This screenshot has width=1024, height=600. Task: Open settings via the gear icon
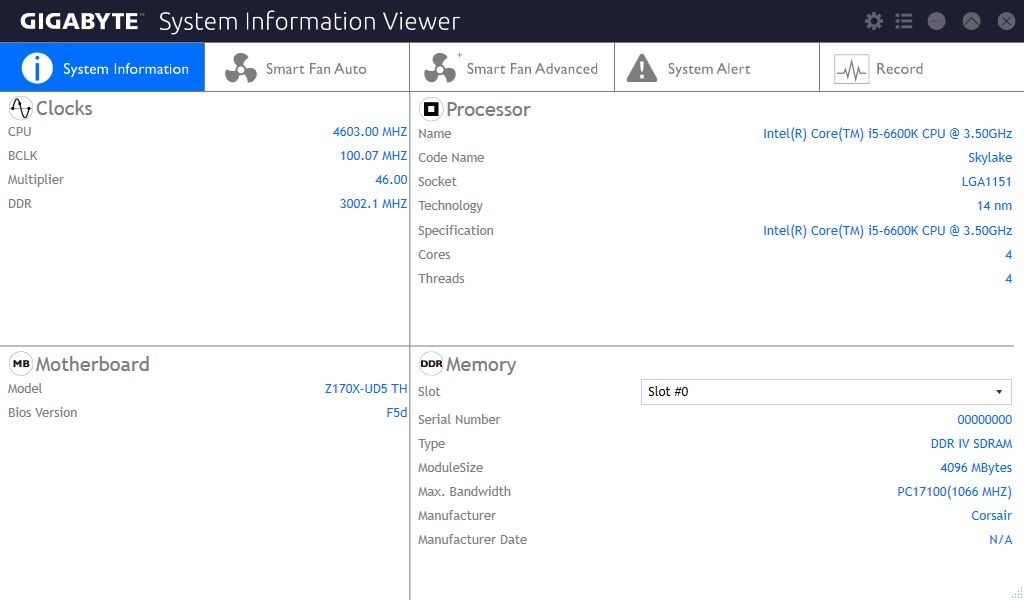tap(873, 21)
